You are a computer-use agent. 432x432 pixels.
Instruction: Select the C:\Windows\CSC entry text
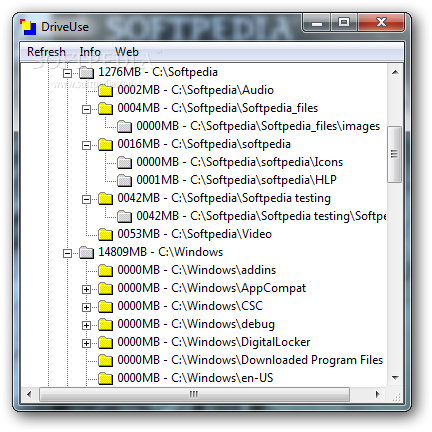(190, 306)
